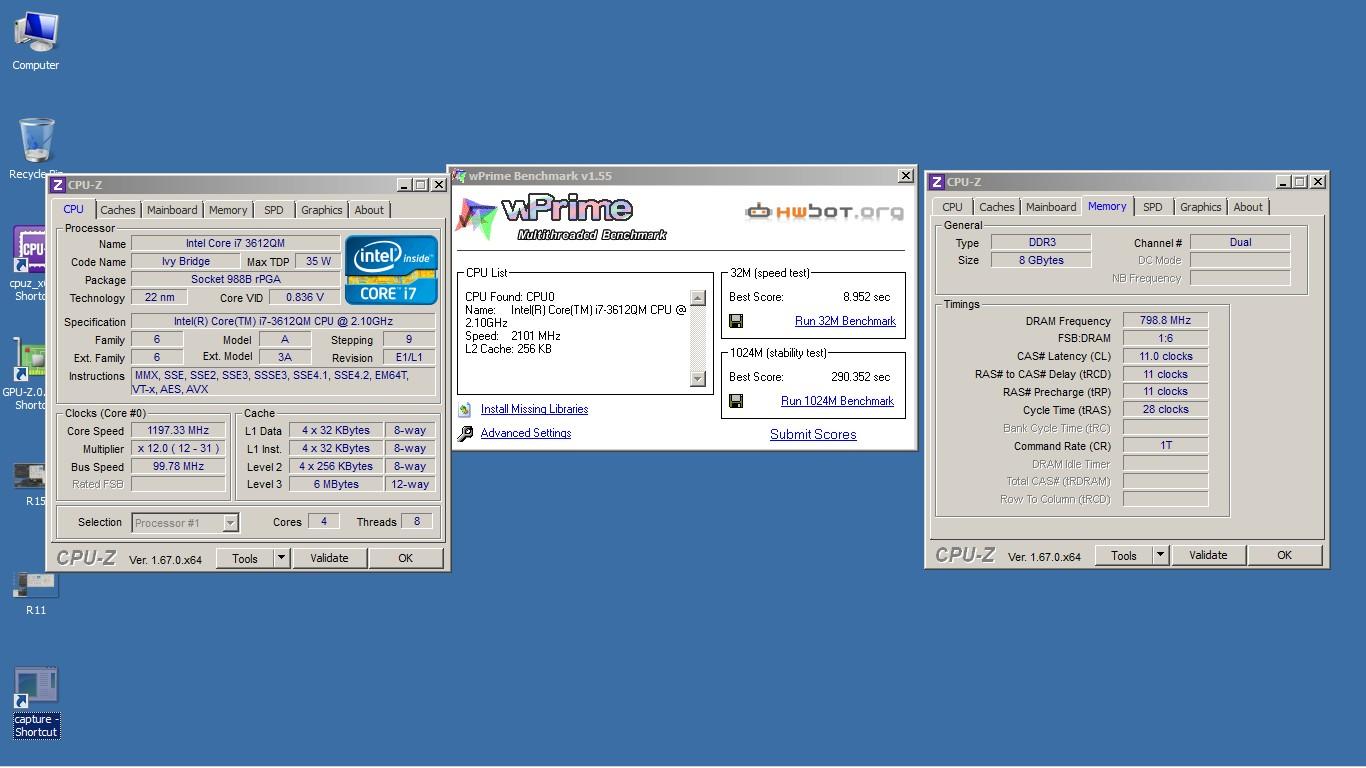Expand Tools dropdown arrow in left CPU-Z

pyautogui.click(x=281, y=559)
